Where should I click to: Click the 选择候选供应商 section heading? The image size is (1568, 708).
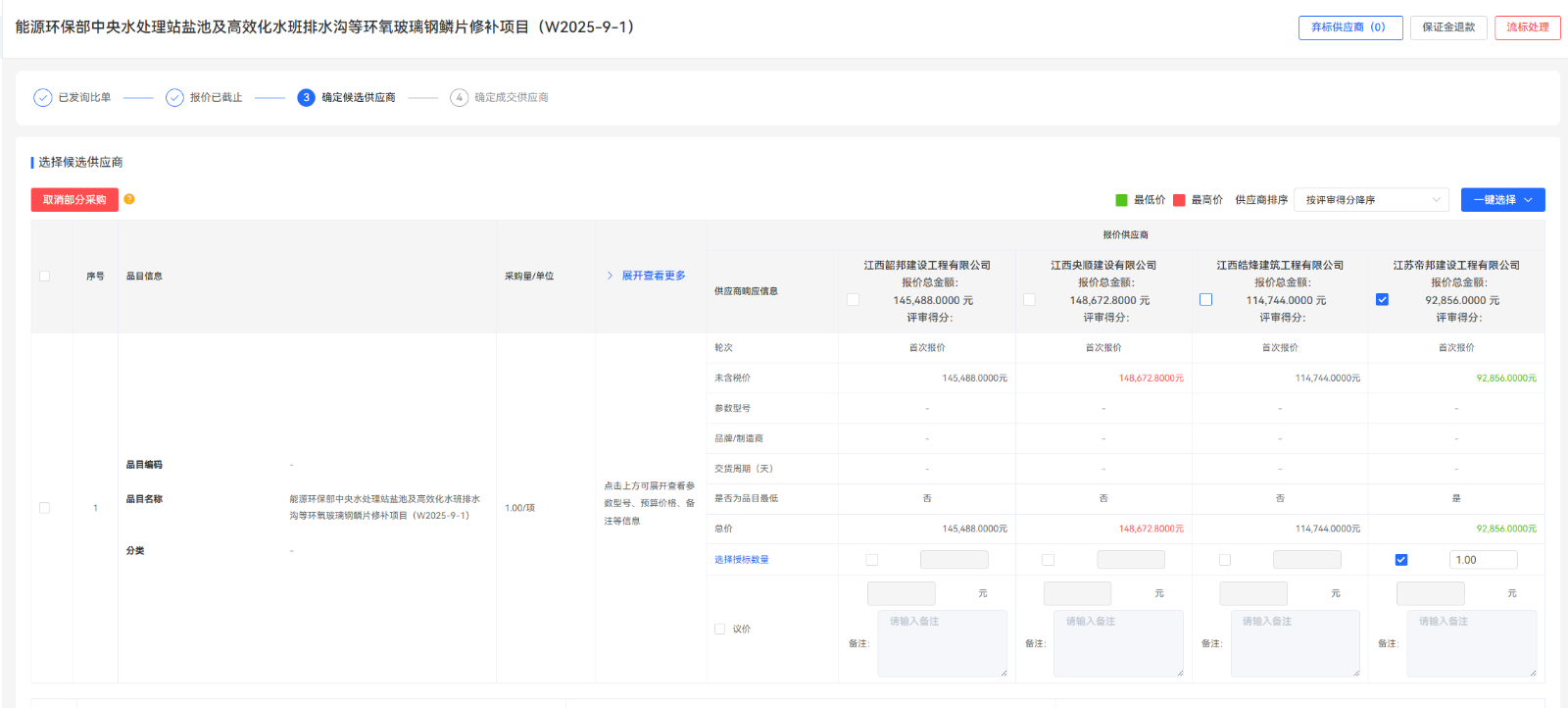pyautogui.click(x=80, y=163)
